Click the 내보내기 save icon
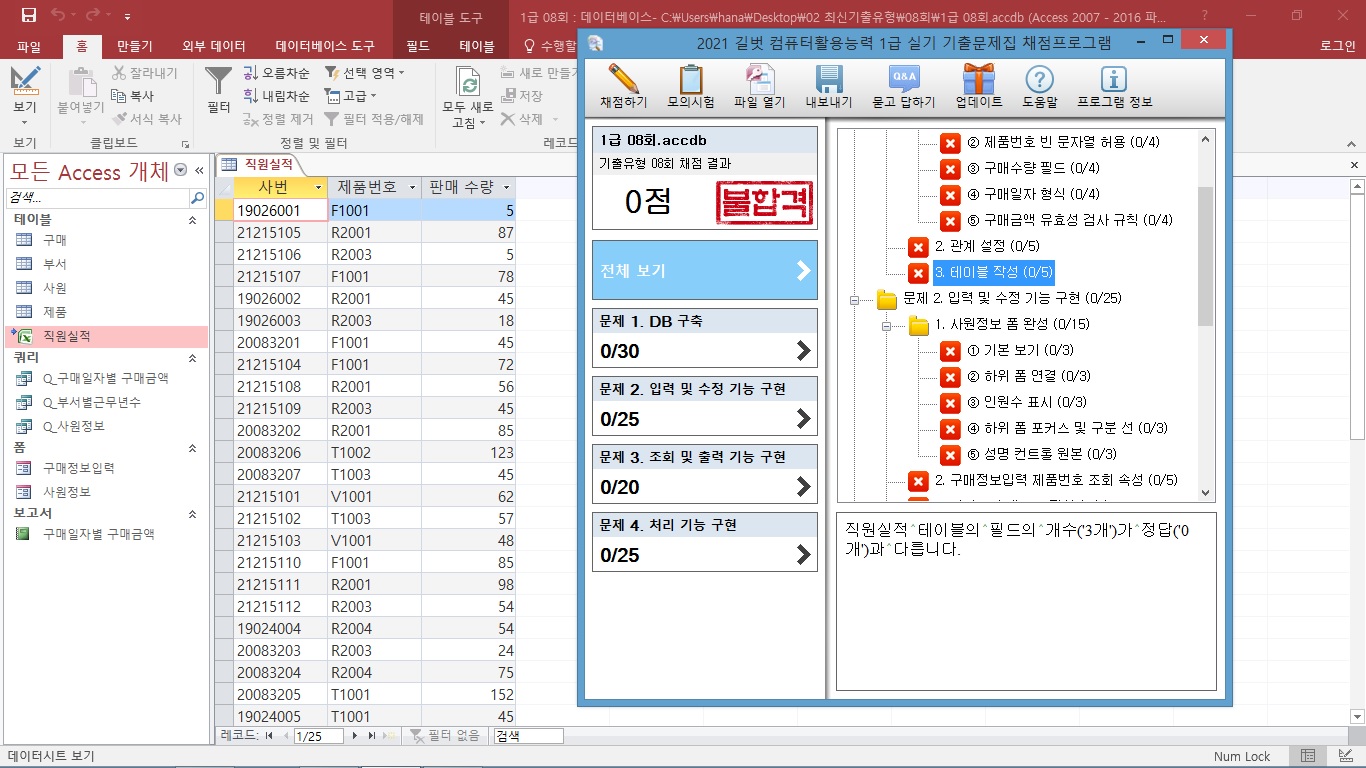Viewport: 1366px width, 768px height. click(x=828, y=80)
